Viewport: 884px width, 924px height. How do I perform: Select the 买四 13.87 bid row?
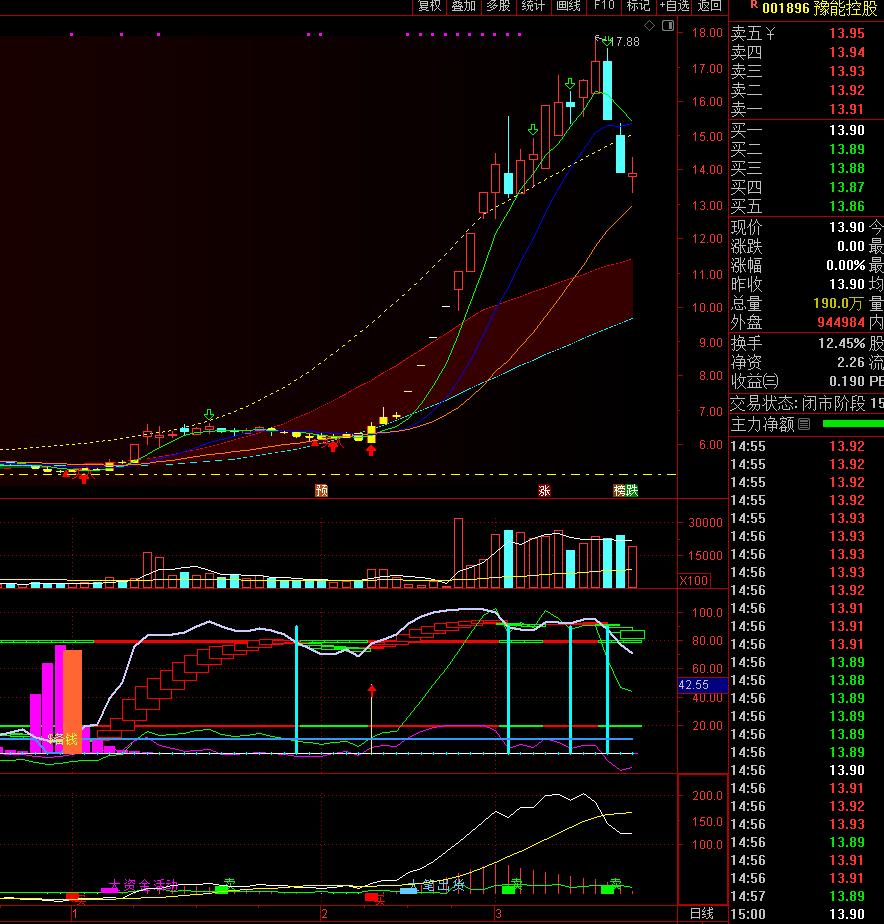tap(806, 187)
